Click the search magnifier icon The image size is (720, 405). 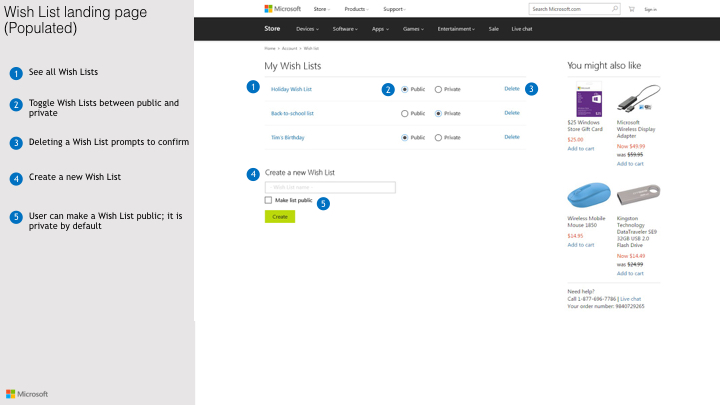tap(614, 9)
